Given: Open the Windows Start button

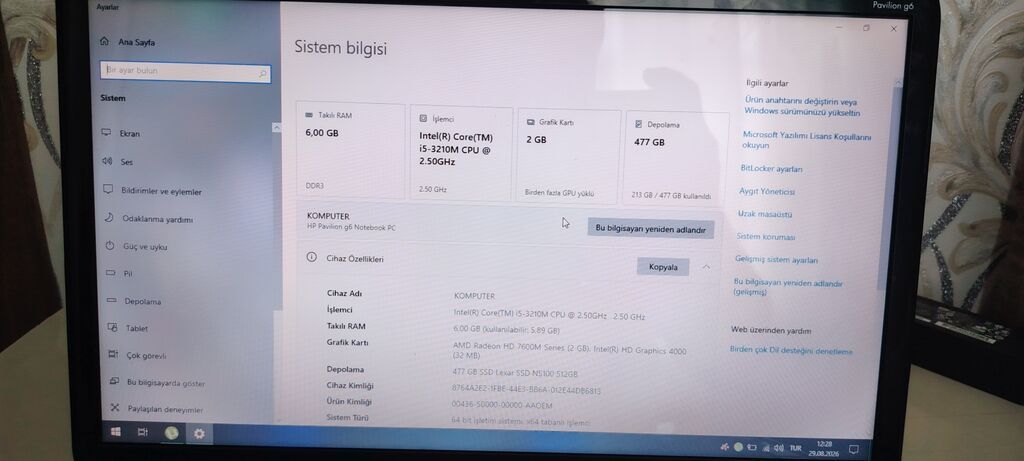Looking at the screenshot, I should point(116,432).
